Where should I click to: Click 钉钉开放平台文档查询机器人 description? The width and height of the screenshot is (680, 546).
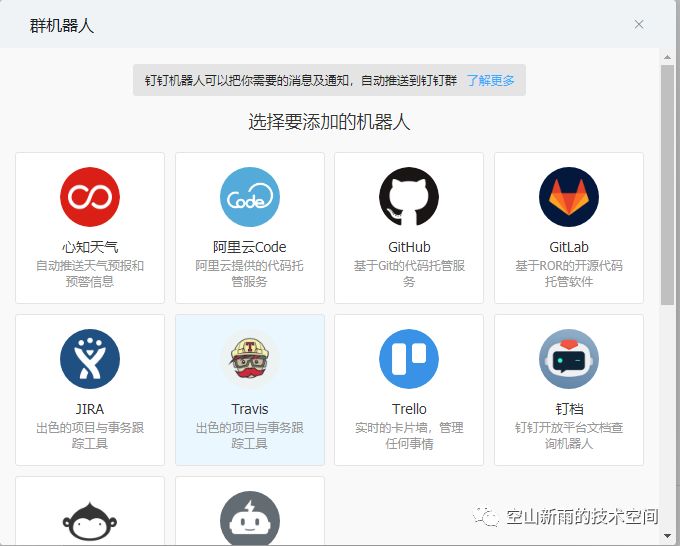click(569, 436)
